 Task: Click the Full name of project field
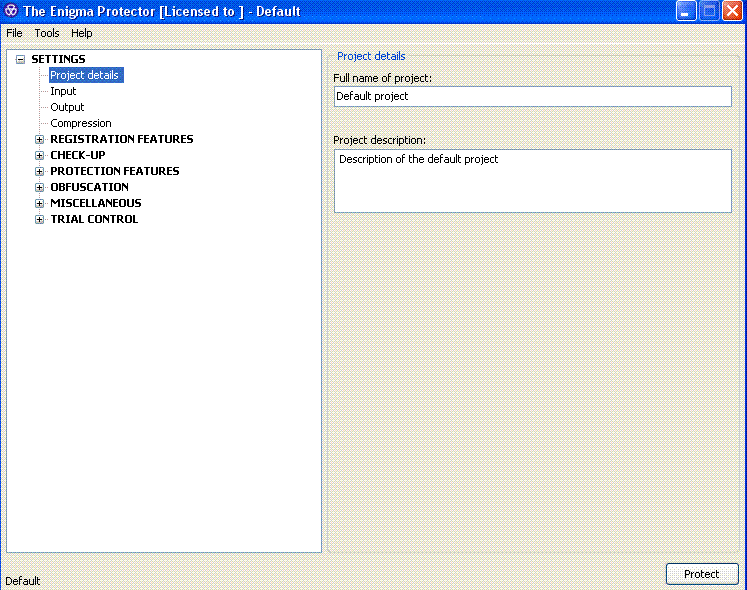point(533,96)
